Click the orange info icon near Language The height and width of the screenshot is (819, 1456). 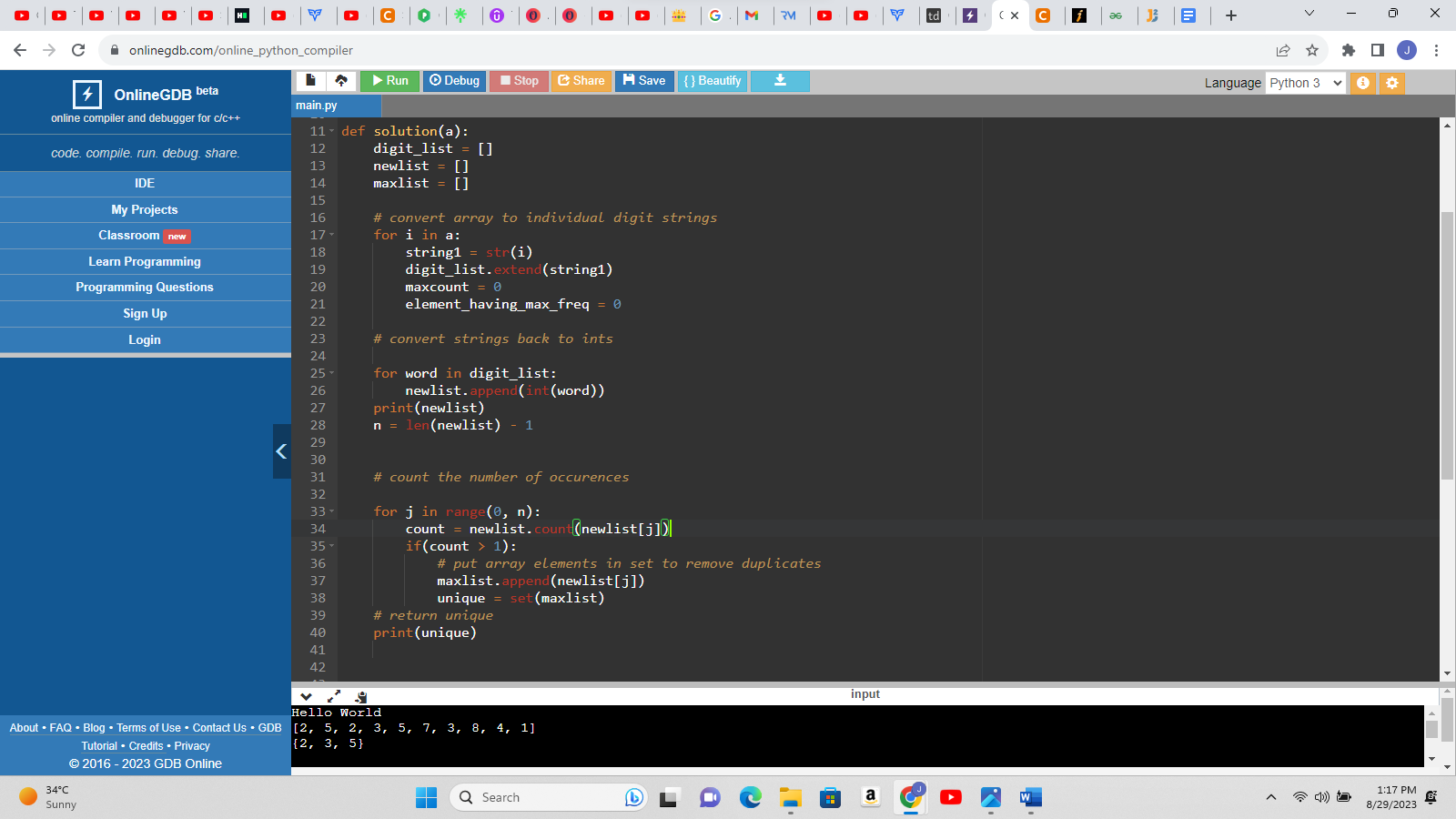coord(1362,83)
